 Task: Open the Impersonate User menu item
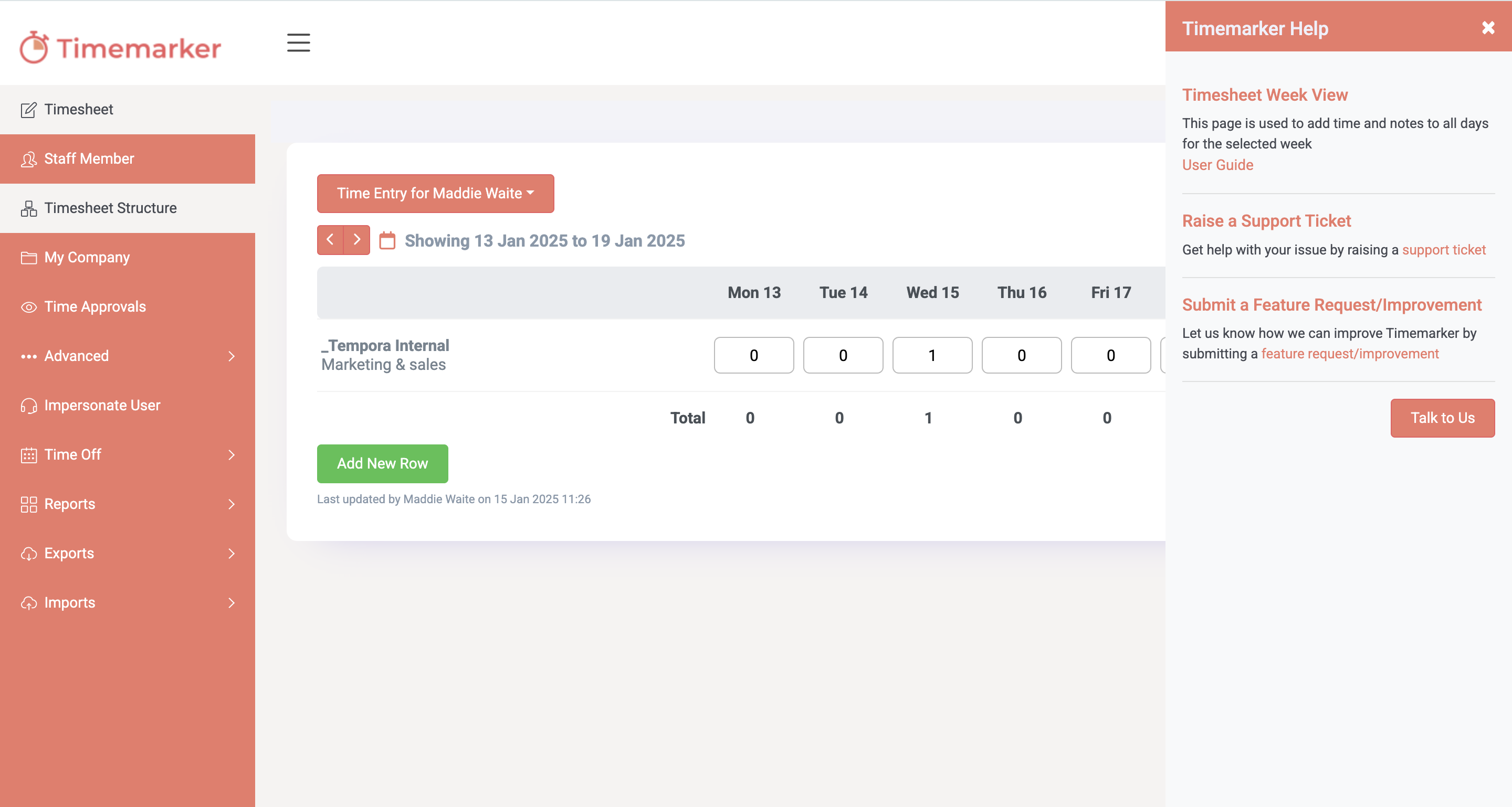tap(128, 405)
